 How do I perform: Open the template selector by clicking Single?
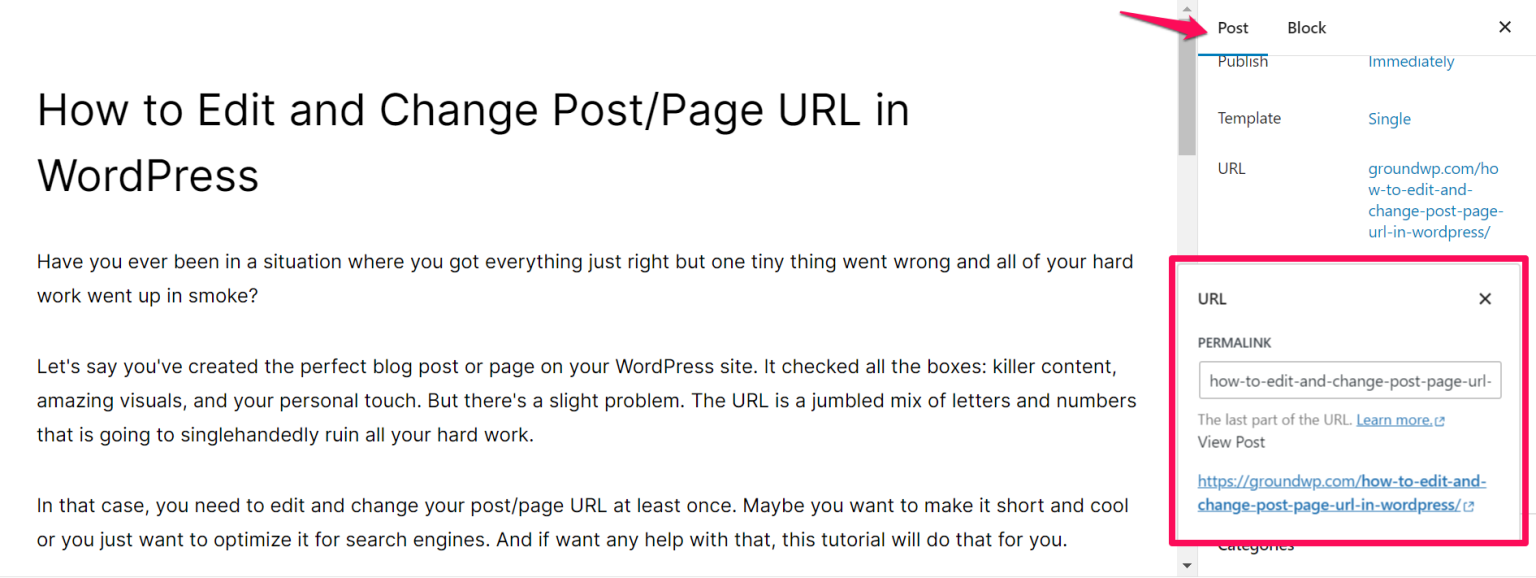[1389, 118]
